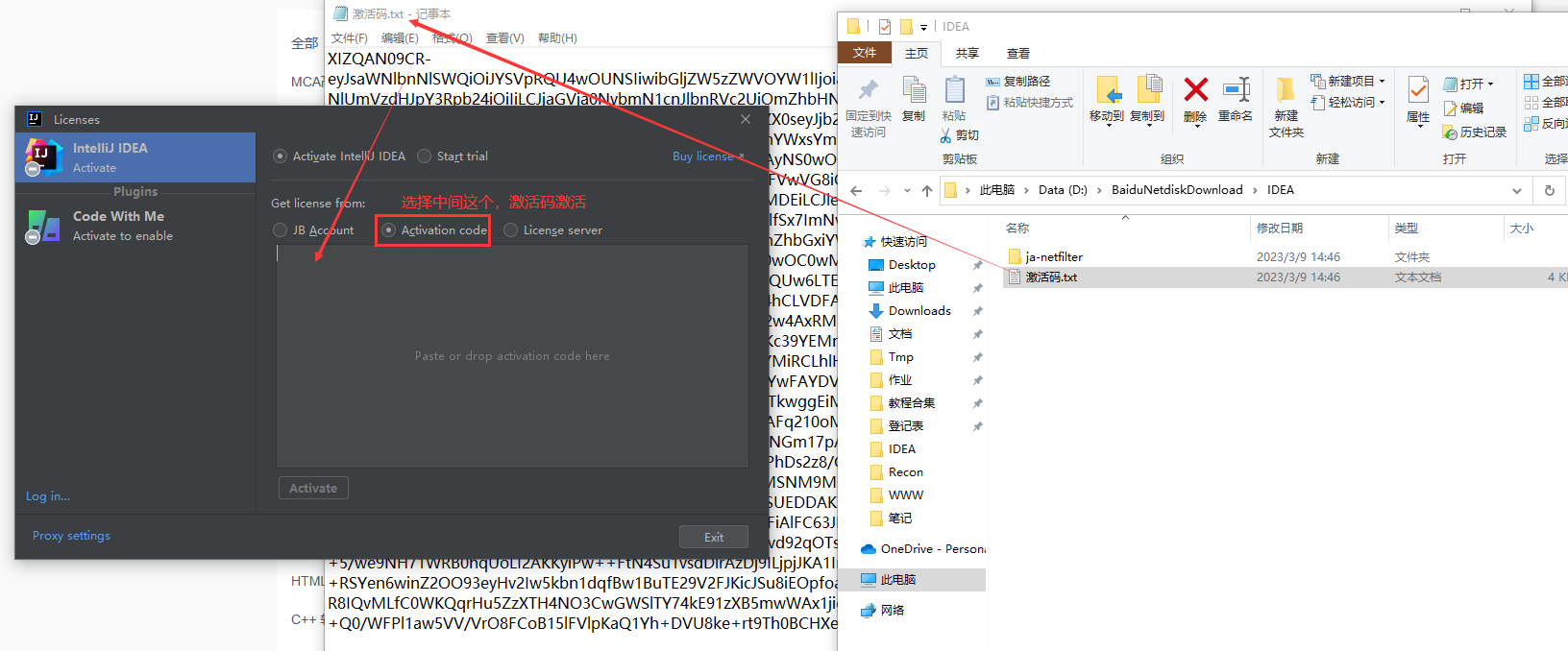Switch to Explorer 查看 ribbon tab
The width and height of the screenshot is (1568, 651).
click(1018, 54)
